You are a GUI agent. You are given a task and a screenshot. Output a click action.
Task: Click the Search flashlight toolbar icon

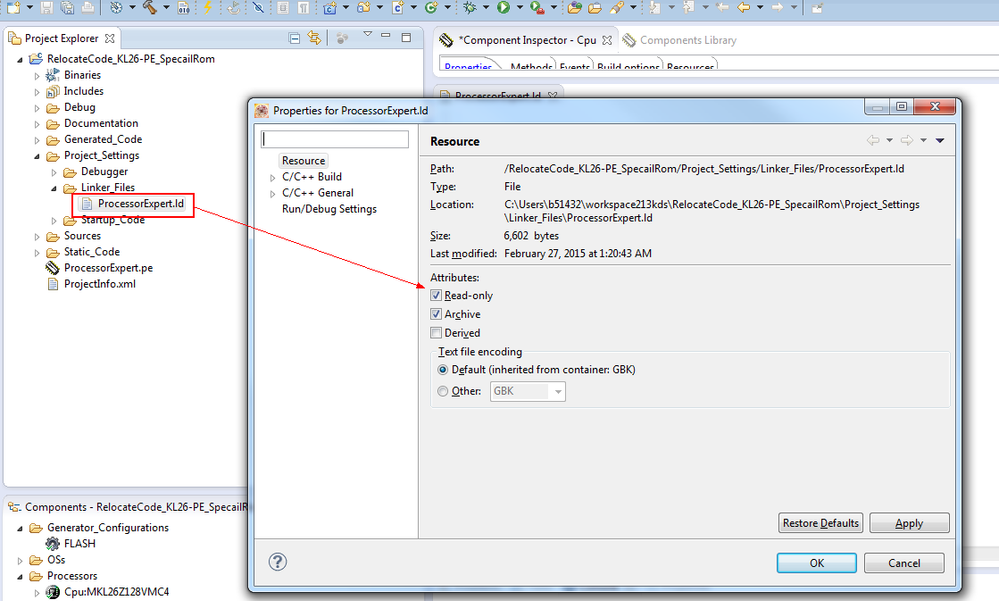click(616, 8)
